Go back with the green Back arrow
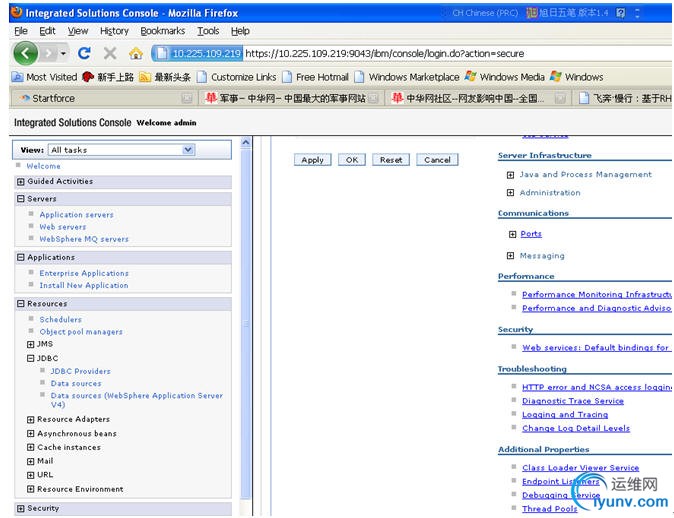Image resolution: width=674 pixels, height=518 pixels. coord(25,53)
